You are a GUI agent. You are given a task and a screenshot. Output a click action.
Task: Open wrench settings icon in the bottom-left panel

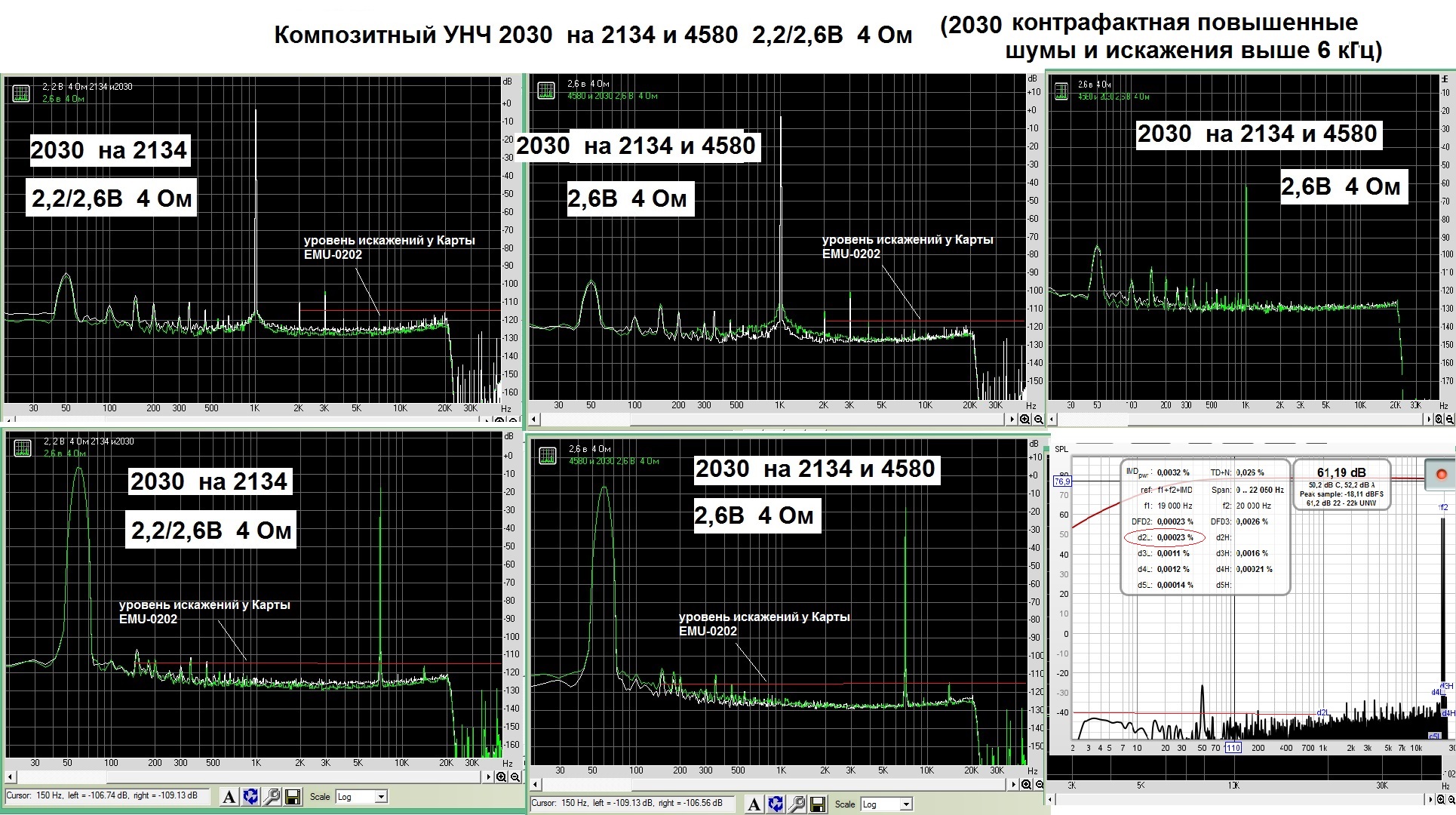tap(272, 797)
